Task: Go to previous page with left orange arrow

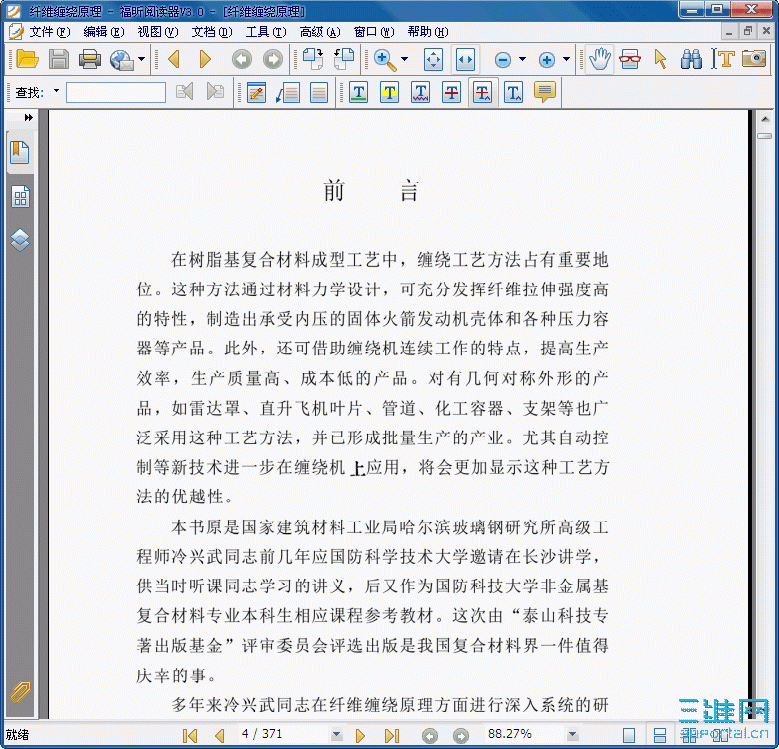Action: (174, 60)
